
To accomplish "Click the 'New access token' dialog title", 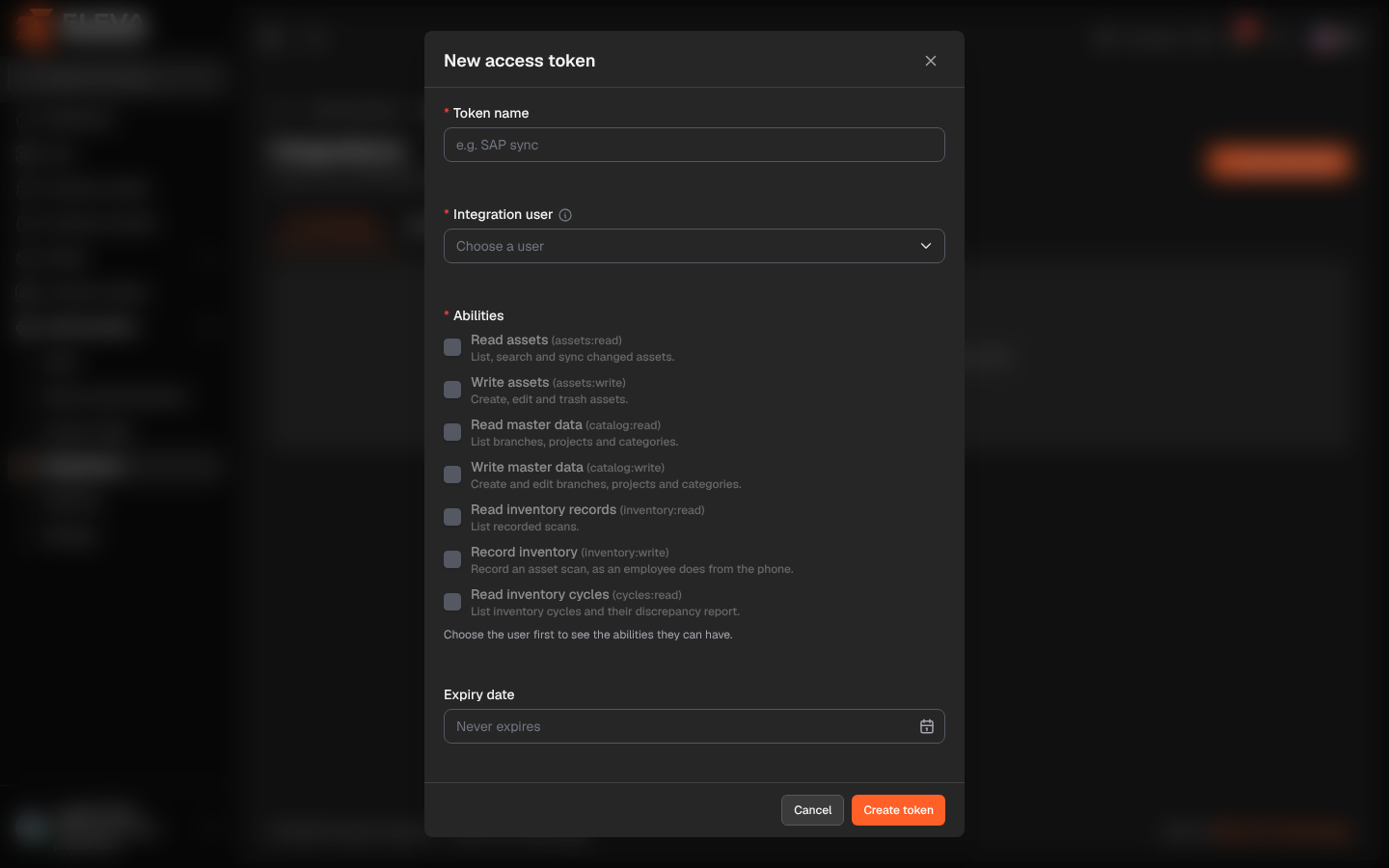I will click(x=519, y=61).
